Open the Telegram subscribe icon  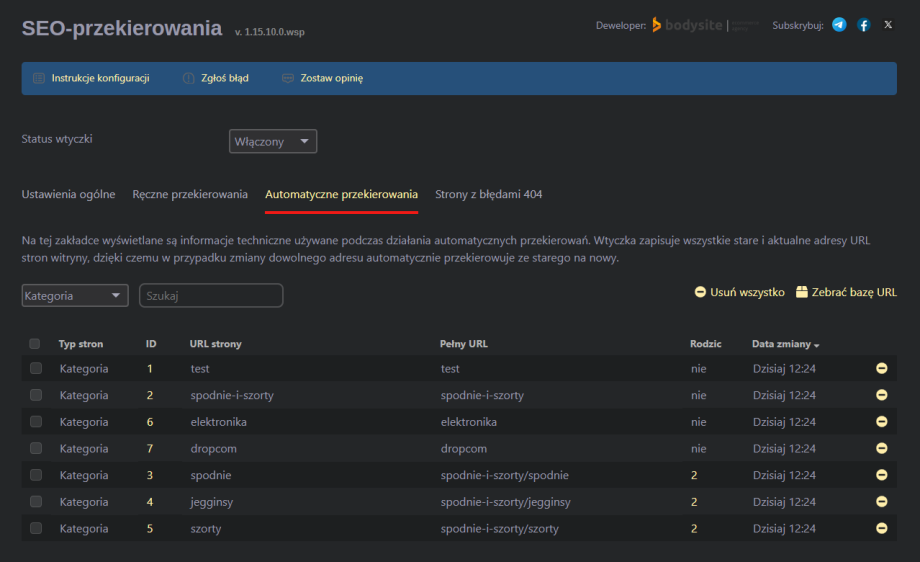[x=839, y=25]
